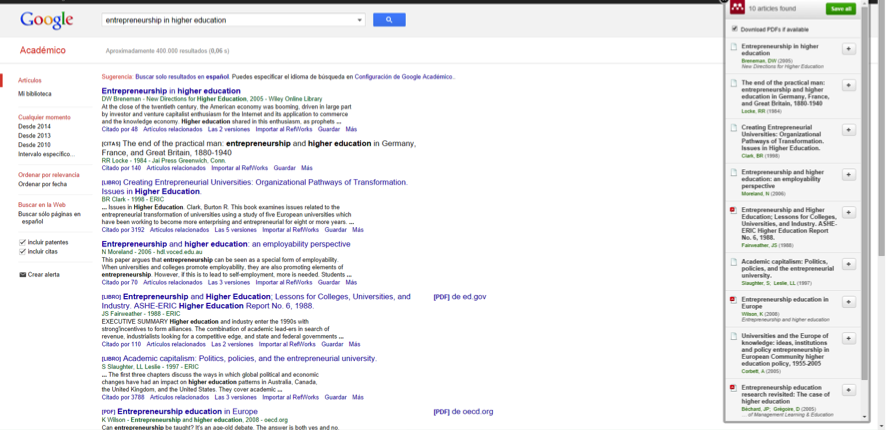Click red PDF icon beside Wilson entry
Image resolution: width=886 pixels, height=430 pixels.
pyautogui.click(x=733, y=299)
